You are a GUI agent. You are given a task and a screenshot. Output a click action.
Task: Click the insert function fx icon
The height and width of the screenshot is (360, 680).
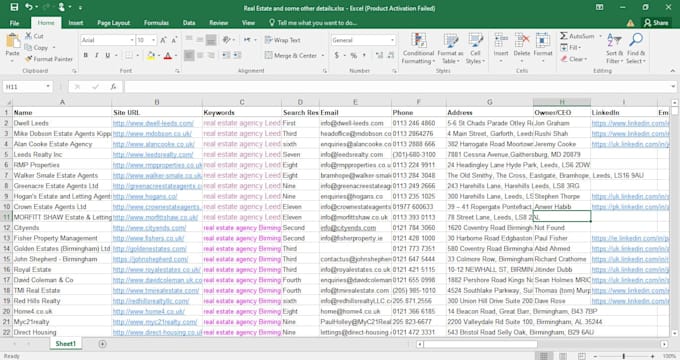pyautogui.click(x=113, y=87)
